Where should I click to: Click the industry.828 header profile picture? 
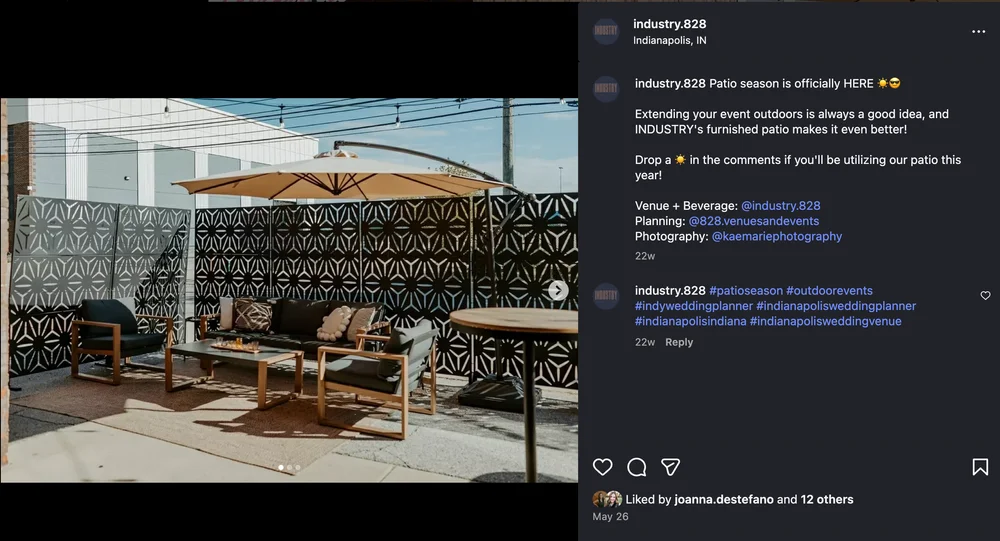click(606, 32)
